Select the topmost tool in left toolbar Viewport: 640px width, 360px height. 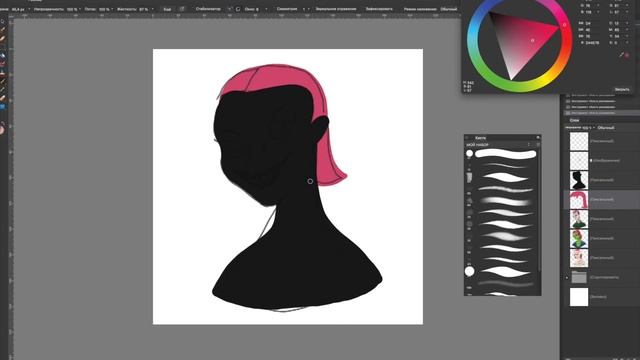(x=2, y=21)
